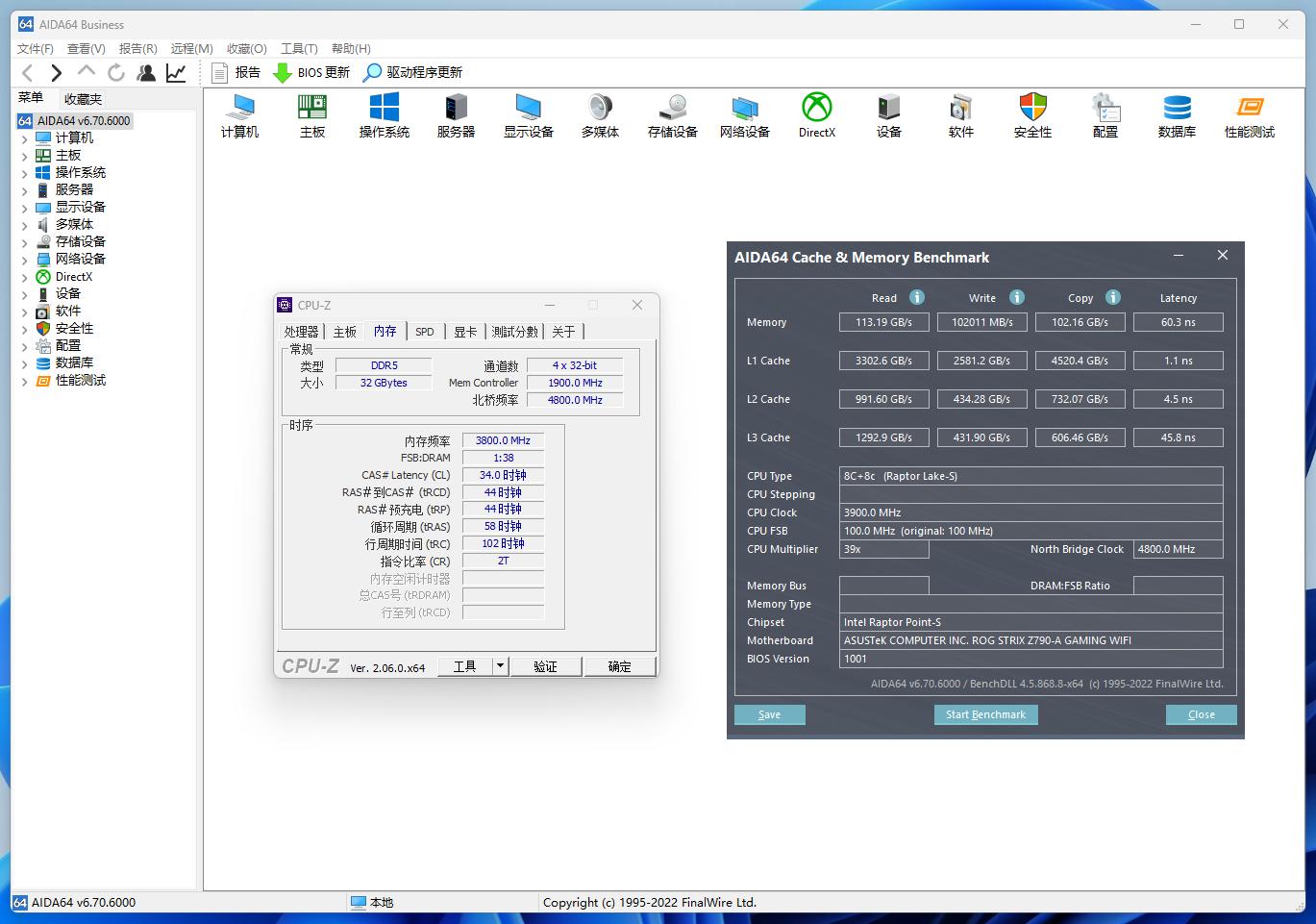Expand the 主板 tree node
The height and width of the screenshot is (924, 1316).
pos(25,156)
